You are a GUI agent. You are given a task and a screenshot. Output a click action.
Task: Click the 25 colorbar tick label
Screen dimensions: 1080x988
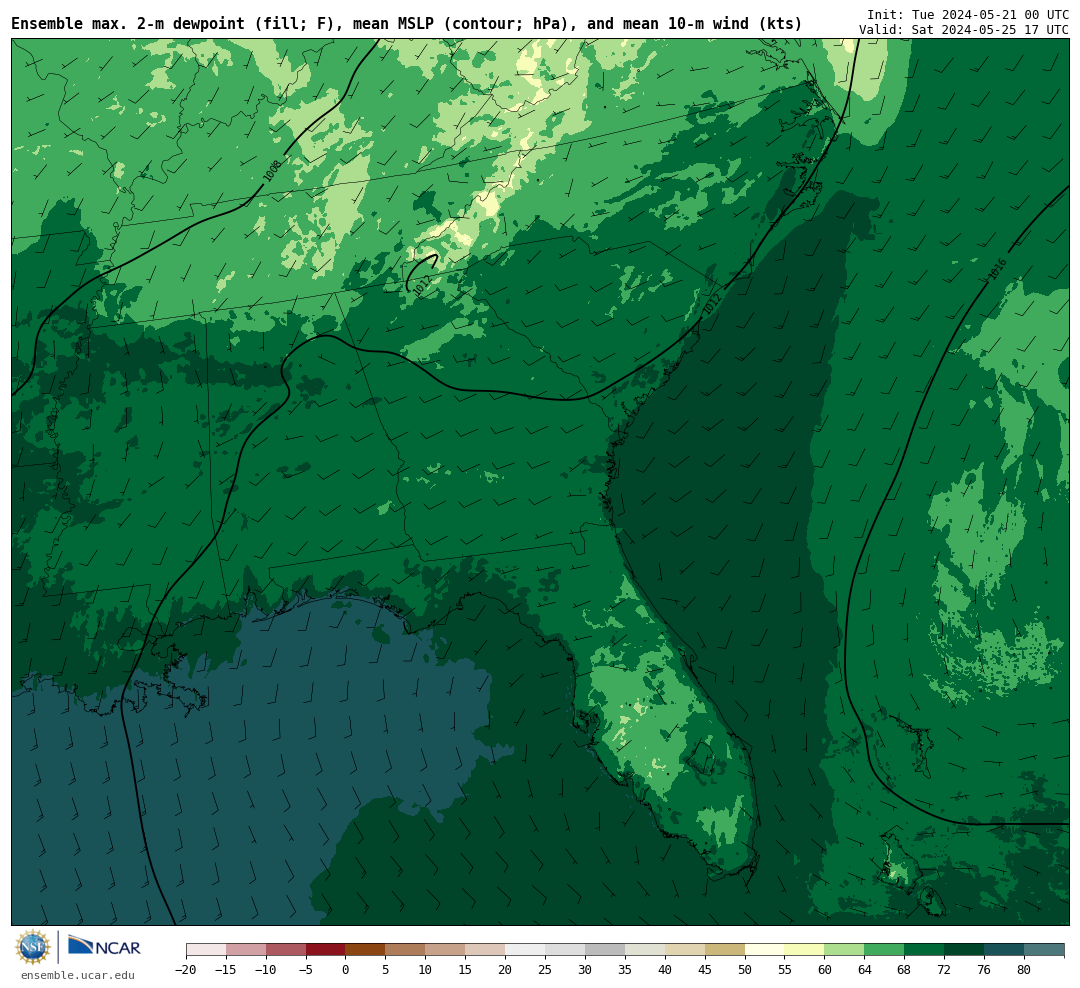(546, 969)
